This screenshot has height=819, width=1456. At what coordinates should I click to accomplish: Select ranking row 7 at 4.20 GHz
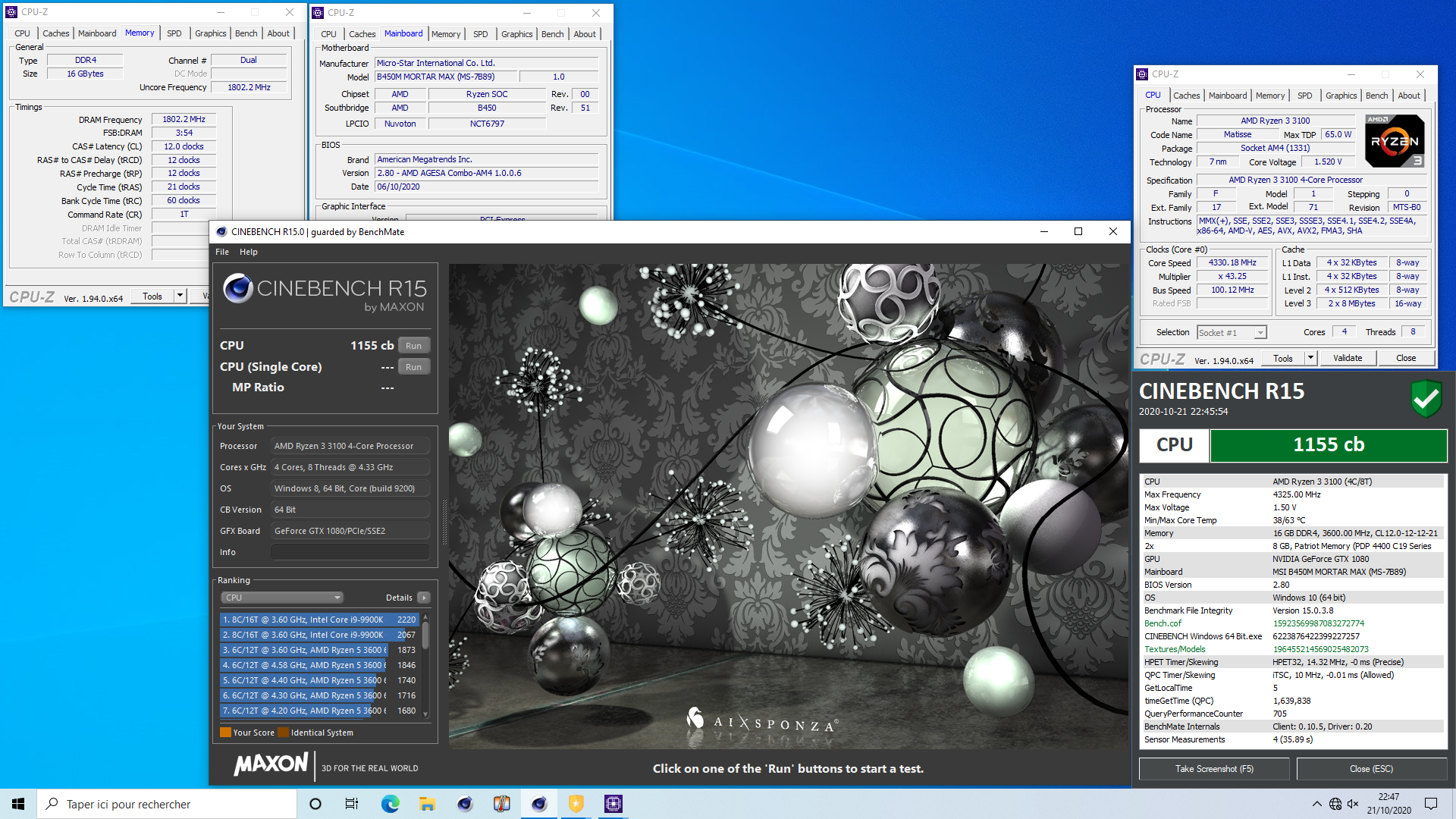click(x=319, y=711)
